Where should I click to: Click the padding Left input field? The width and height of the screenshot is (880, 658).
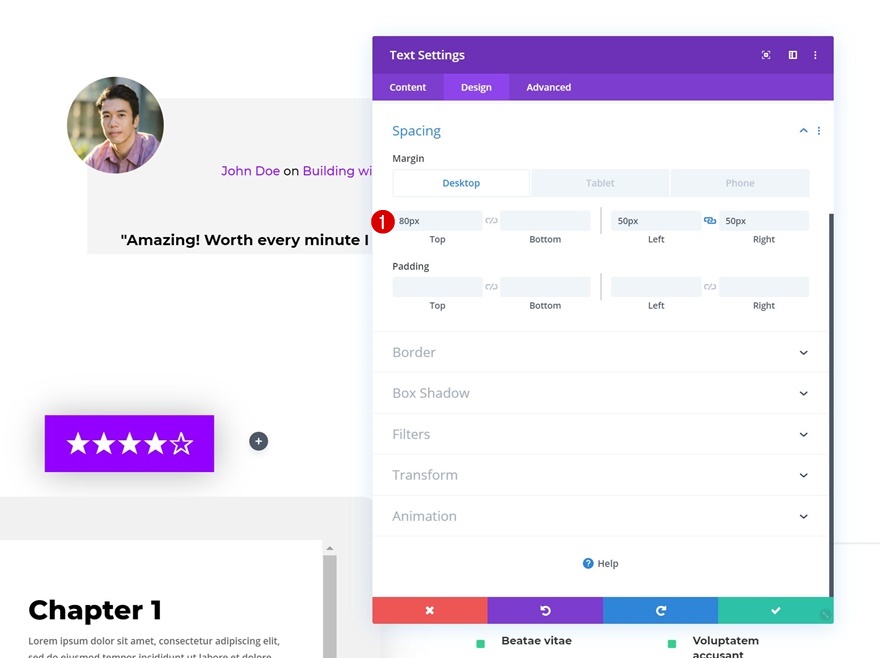coord(656,287)
